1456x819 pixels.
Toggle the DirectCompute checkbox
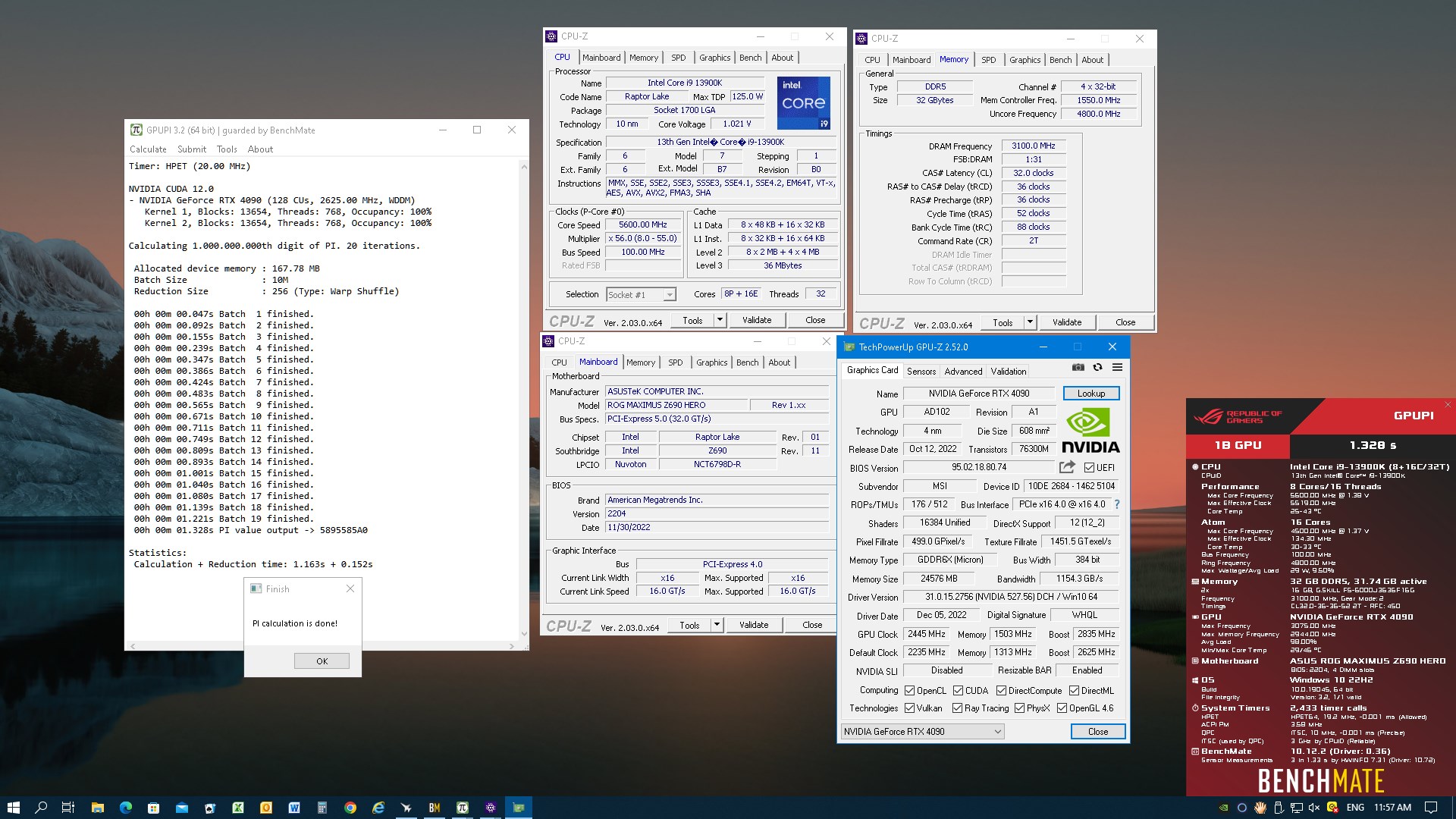1001,691
